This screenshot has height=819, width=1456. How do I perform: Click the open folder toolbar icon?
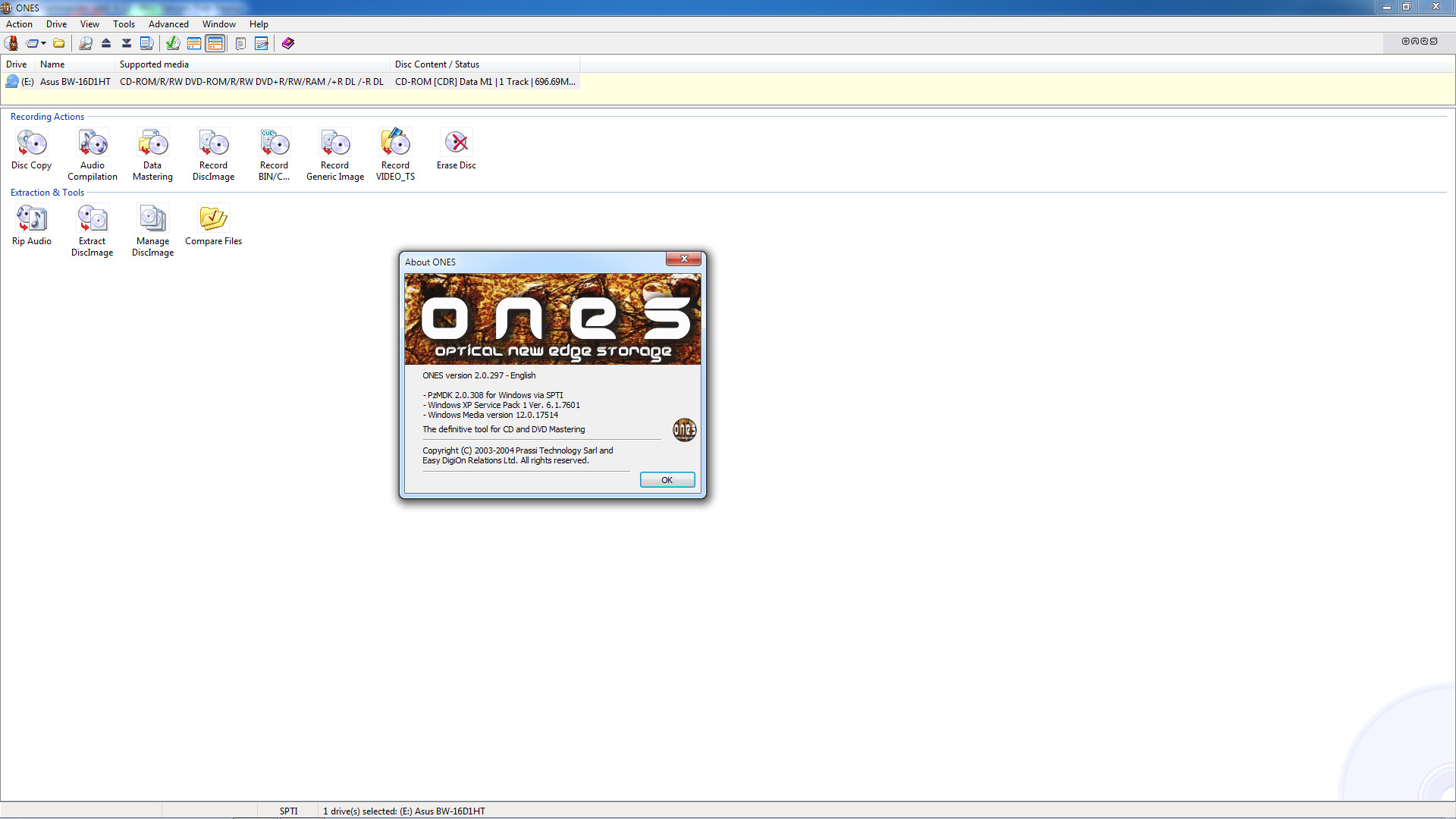(59, 44)
